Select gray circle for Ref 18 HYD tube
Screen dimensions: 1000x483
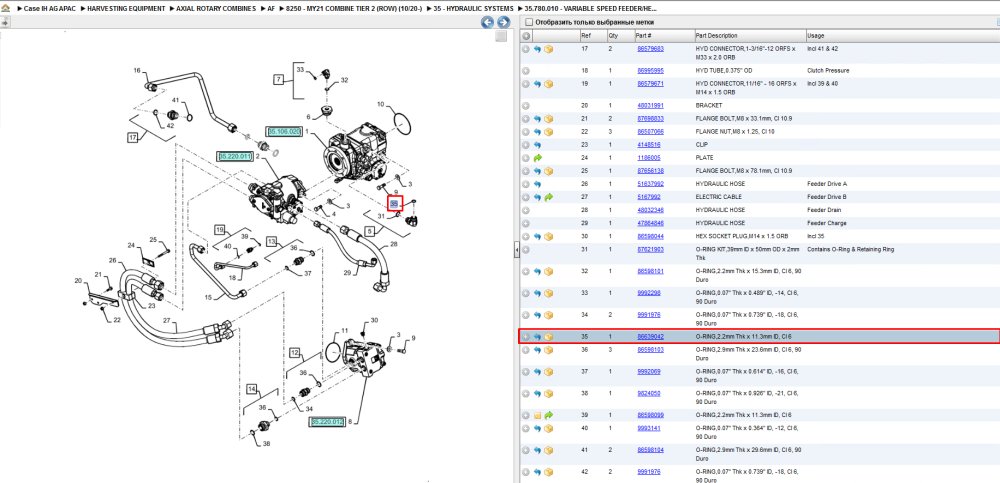tap(526, 71)
